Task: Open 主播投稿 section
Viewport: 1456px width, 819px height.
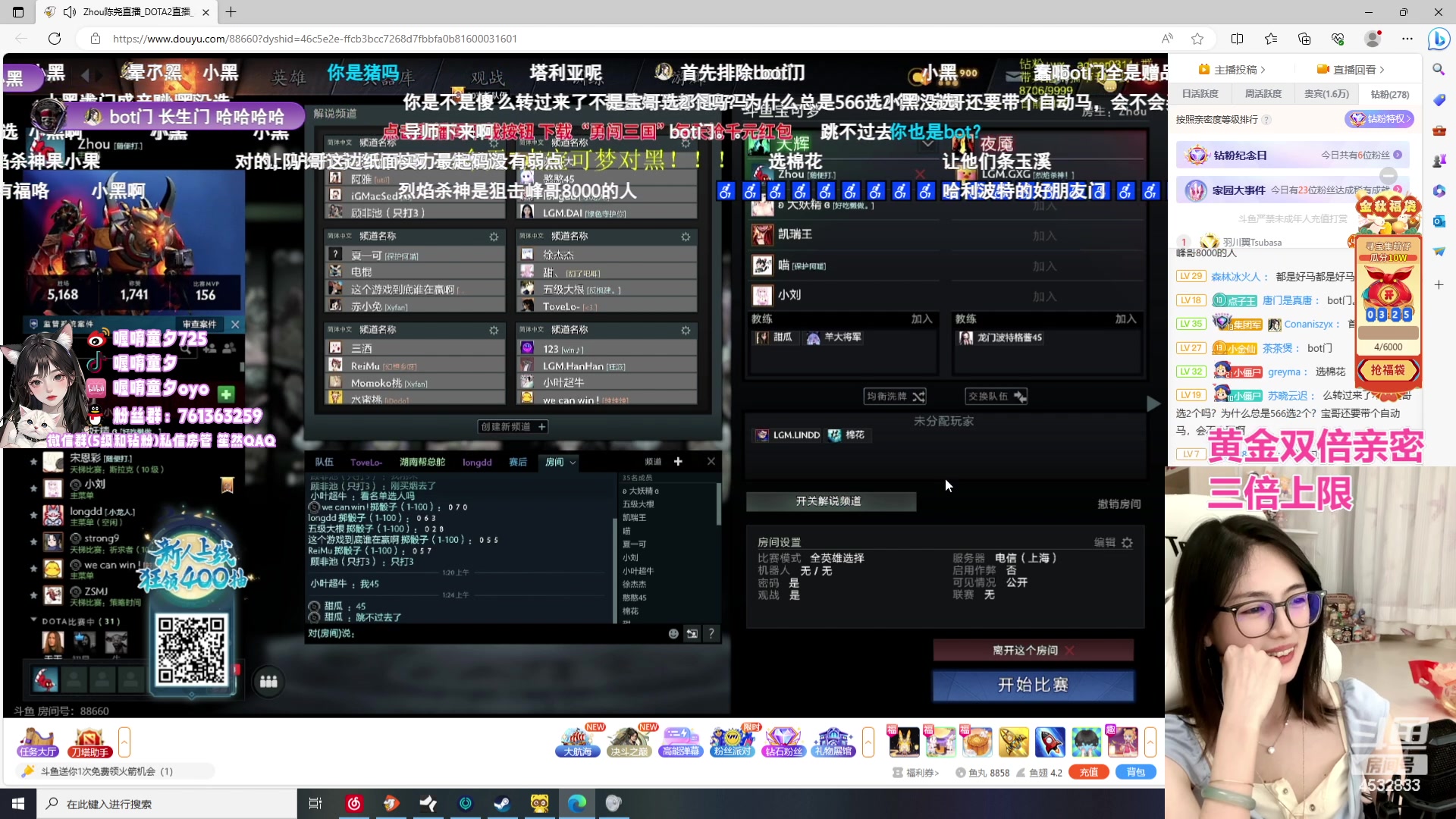Action: click(1232, 70)
